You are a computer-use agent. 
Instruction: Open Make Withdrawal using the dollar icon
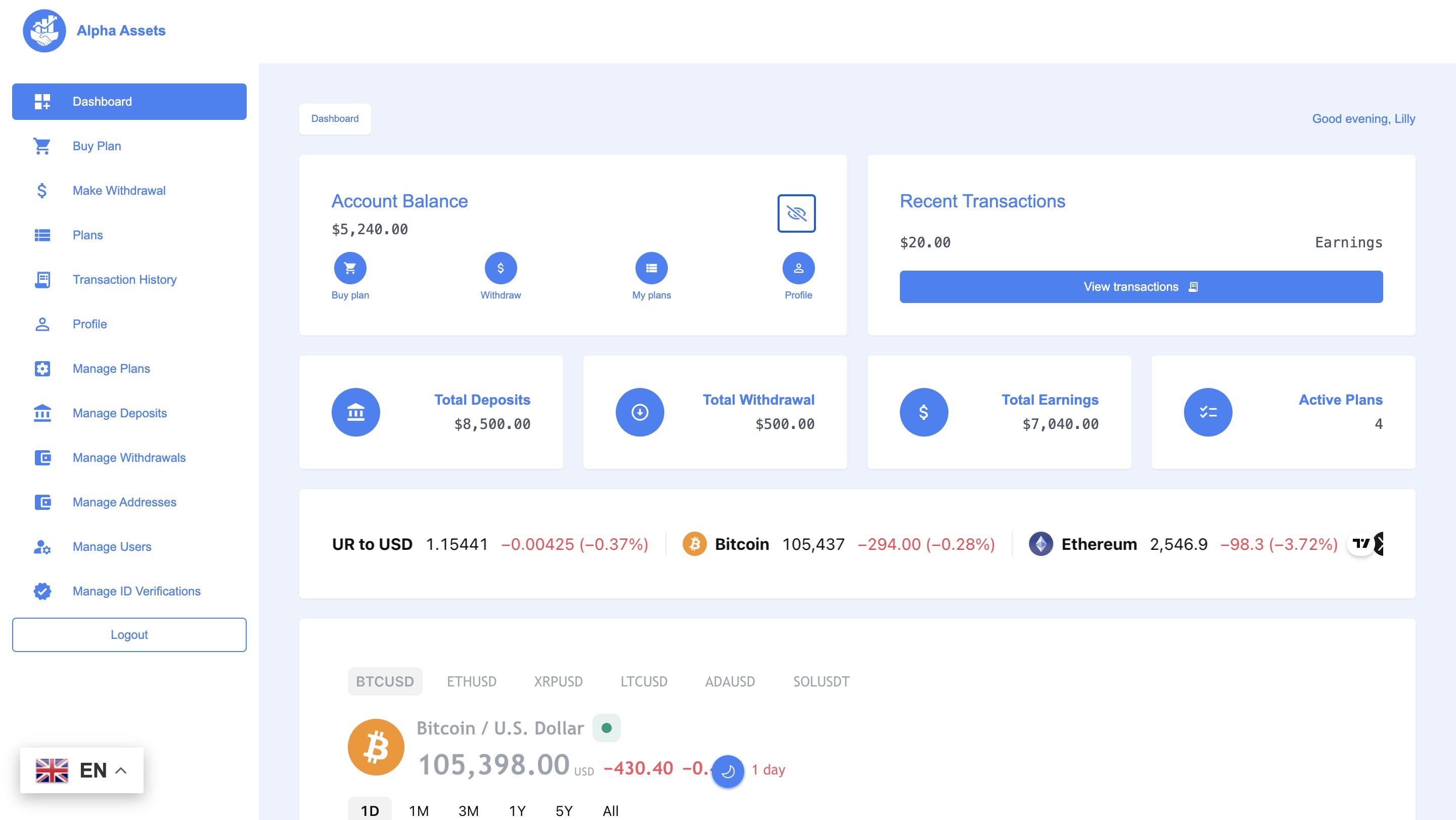[42, 191]
